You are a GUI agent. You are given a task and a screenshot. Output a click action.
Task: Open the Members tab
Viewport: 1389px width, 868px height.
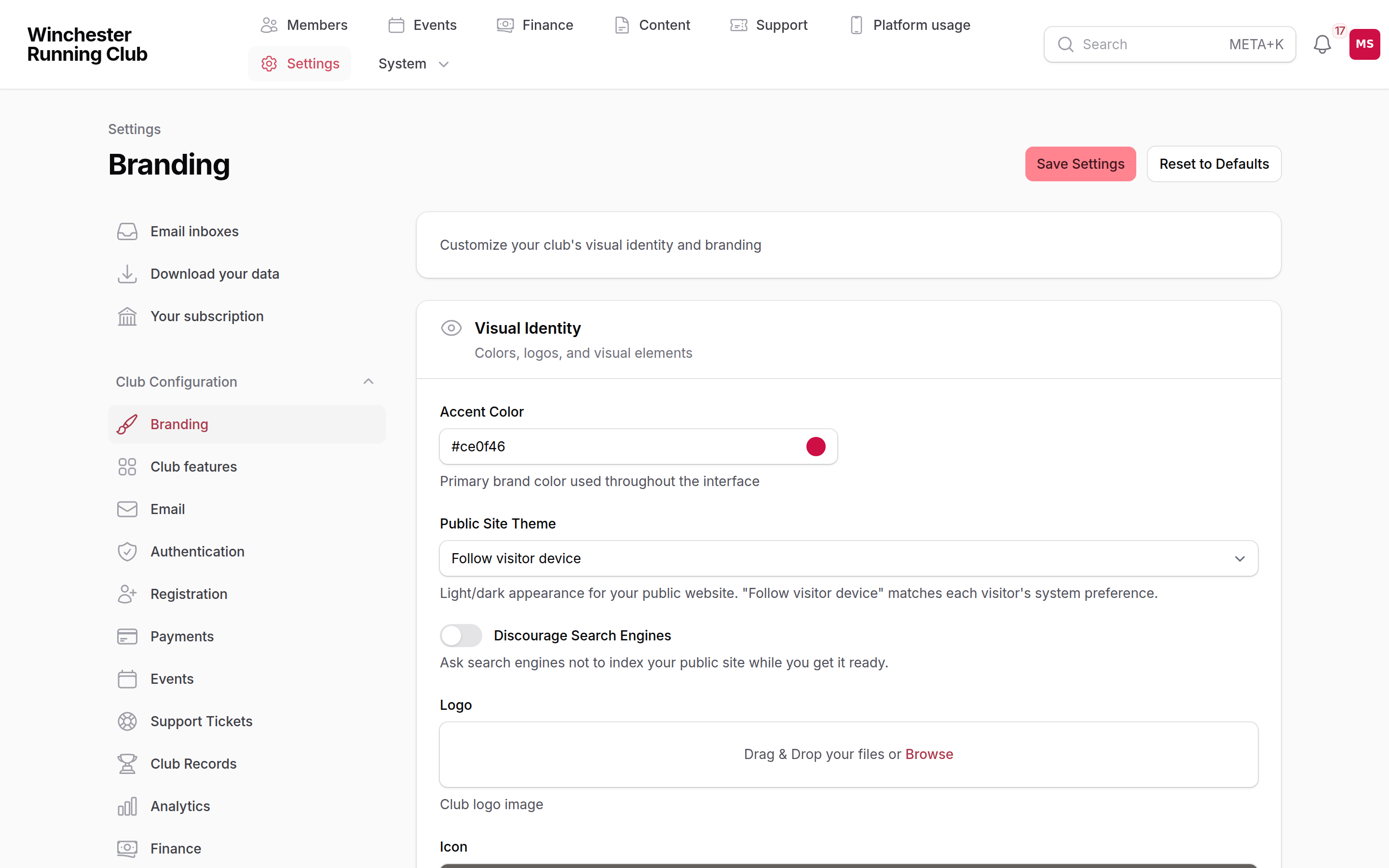304,25
